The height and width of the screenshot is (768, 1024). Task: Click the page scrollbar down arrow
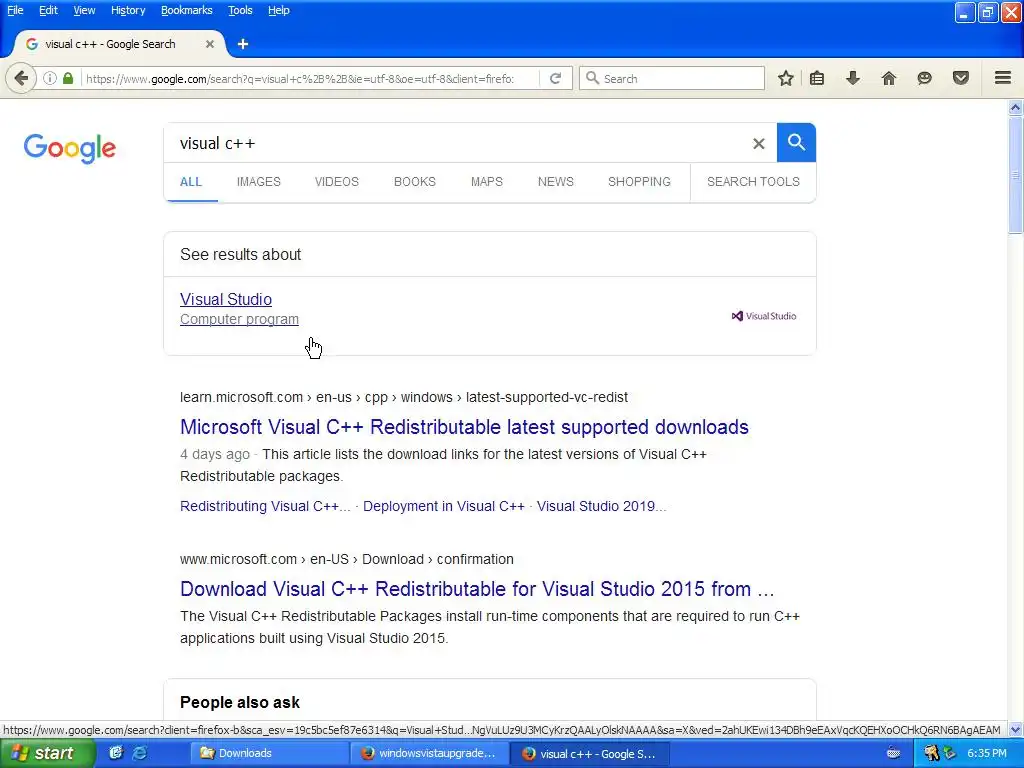tap(1016, 729)
